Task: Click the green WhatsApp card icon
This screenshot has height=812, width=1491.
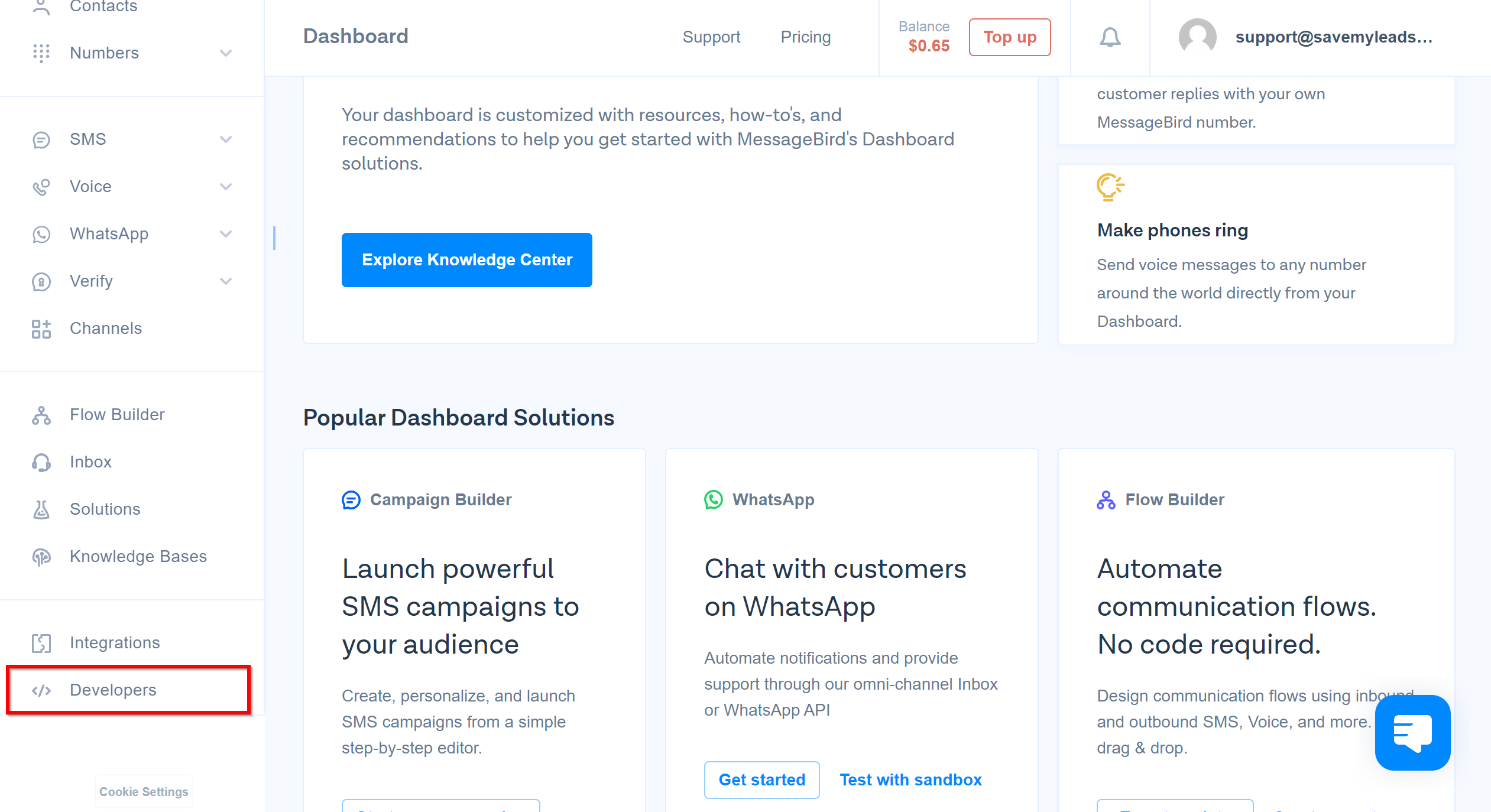Action: (714, 500)
